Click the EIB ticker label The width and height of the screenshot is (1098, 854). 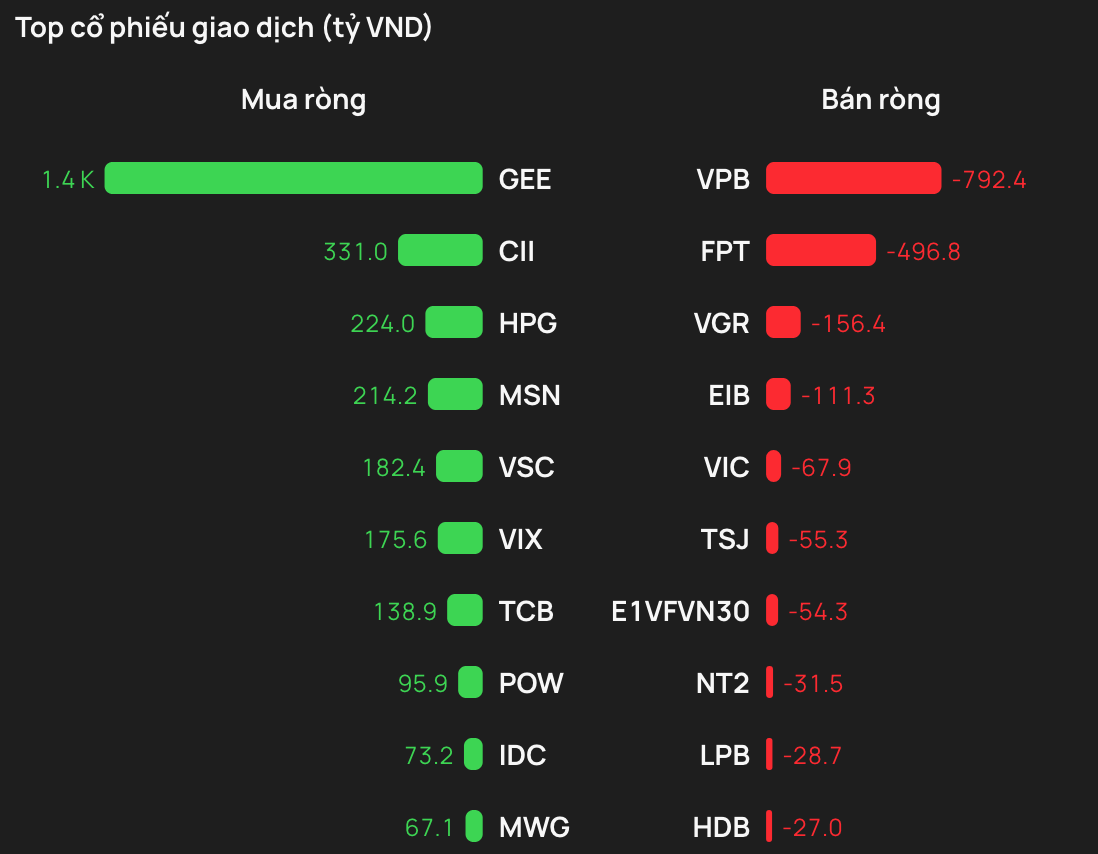tap(728, 395)
